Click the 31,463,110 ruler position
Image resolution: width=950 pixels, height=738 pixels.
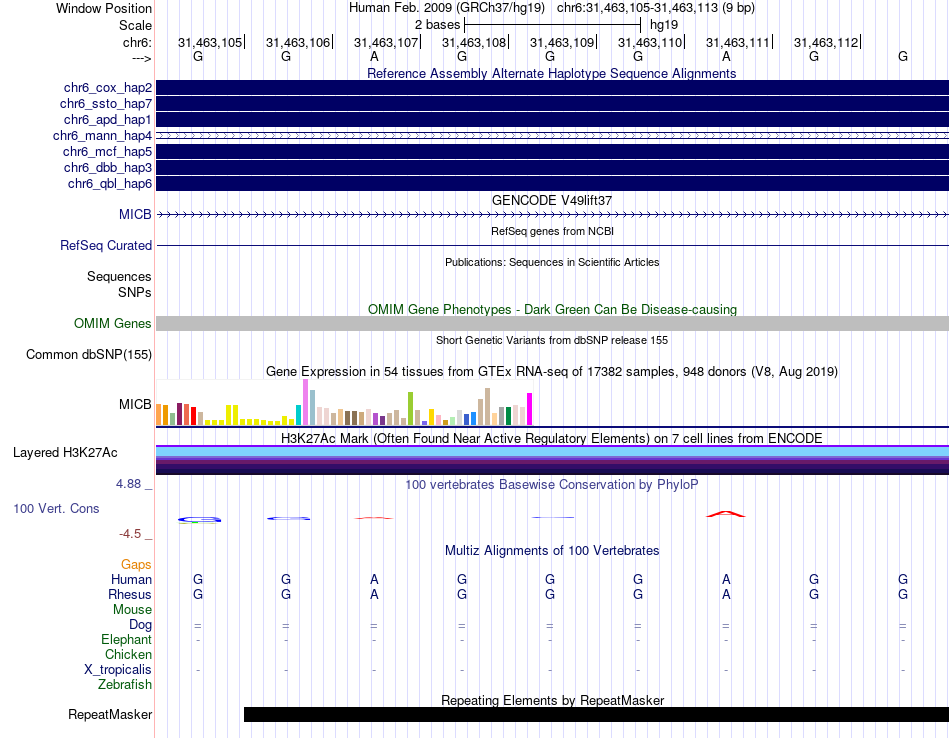(x=650, y=42)
